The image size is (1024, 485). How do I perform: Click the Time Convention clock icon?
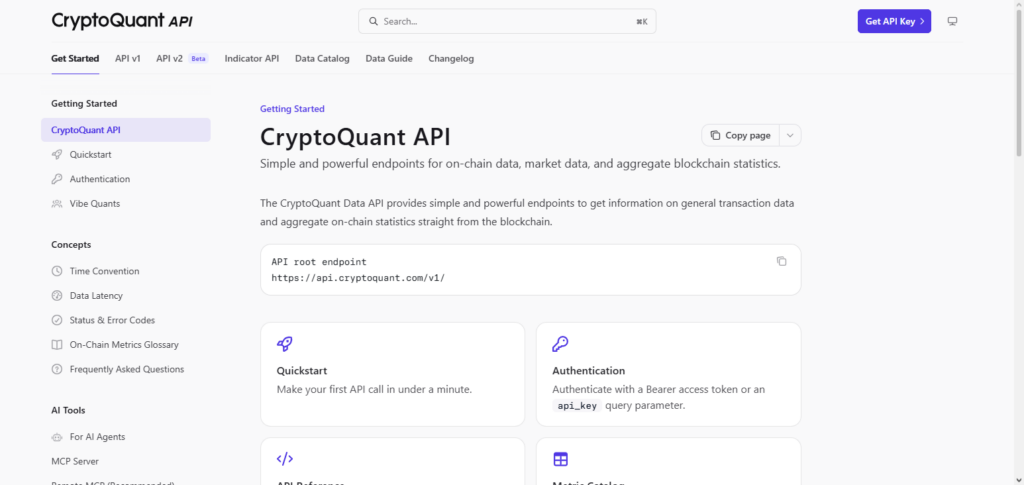(57, 271)
